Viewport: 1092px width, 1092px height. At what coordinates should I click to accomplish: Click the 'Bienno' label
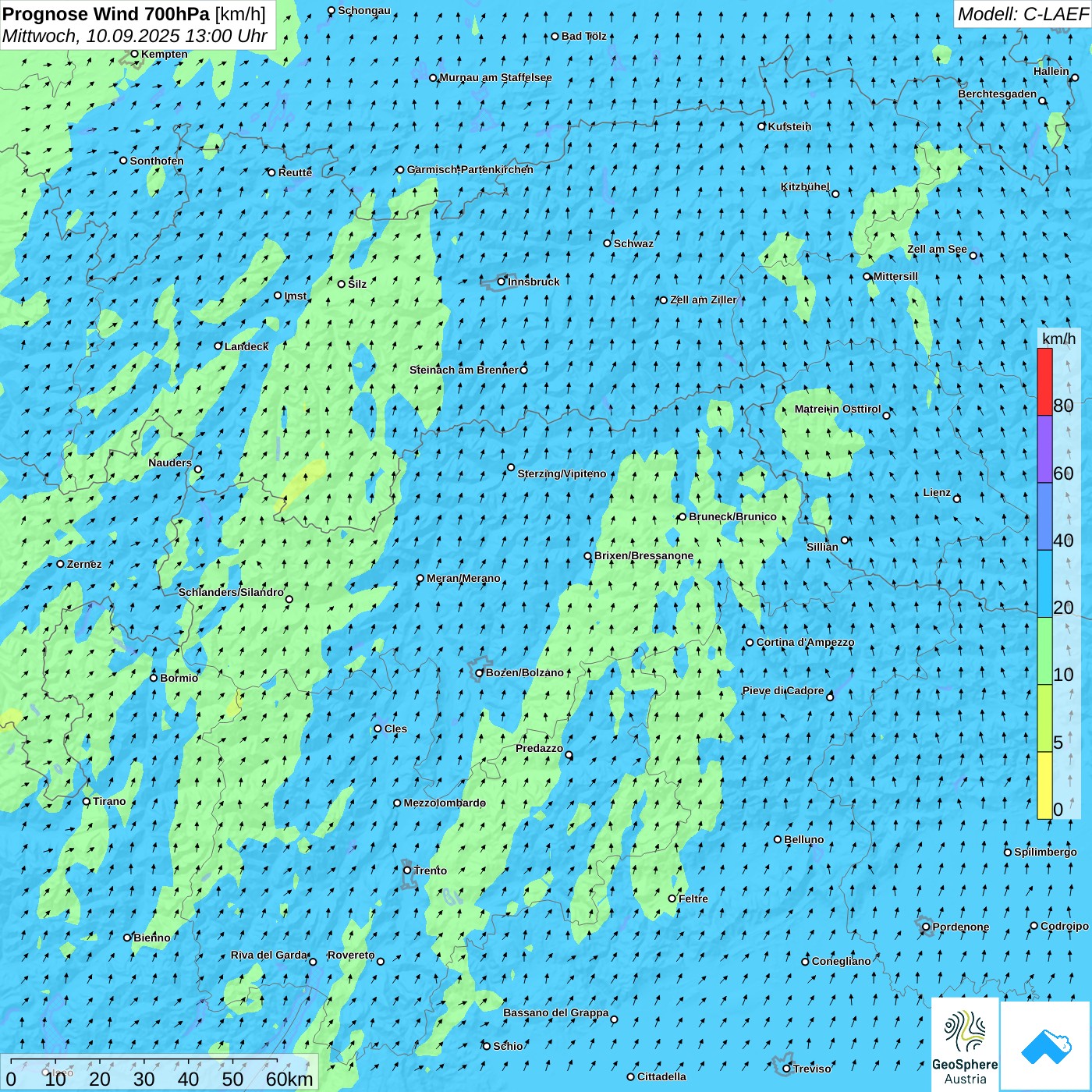pyautogui.click(x=152, y=938)
